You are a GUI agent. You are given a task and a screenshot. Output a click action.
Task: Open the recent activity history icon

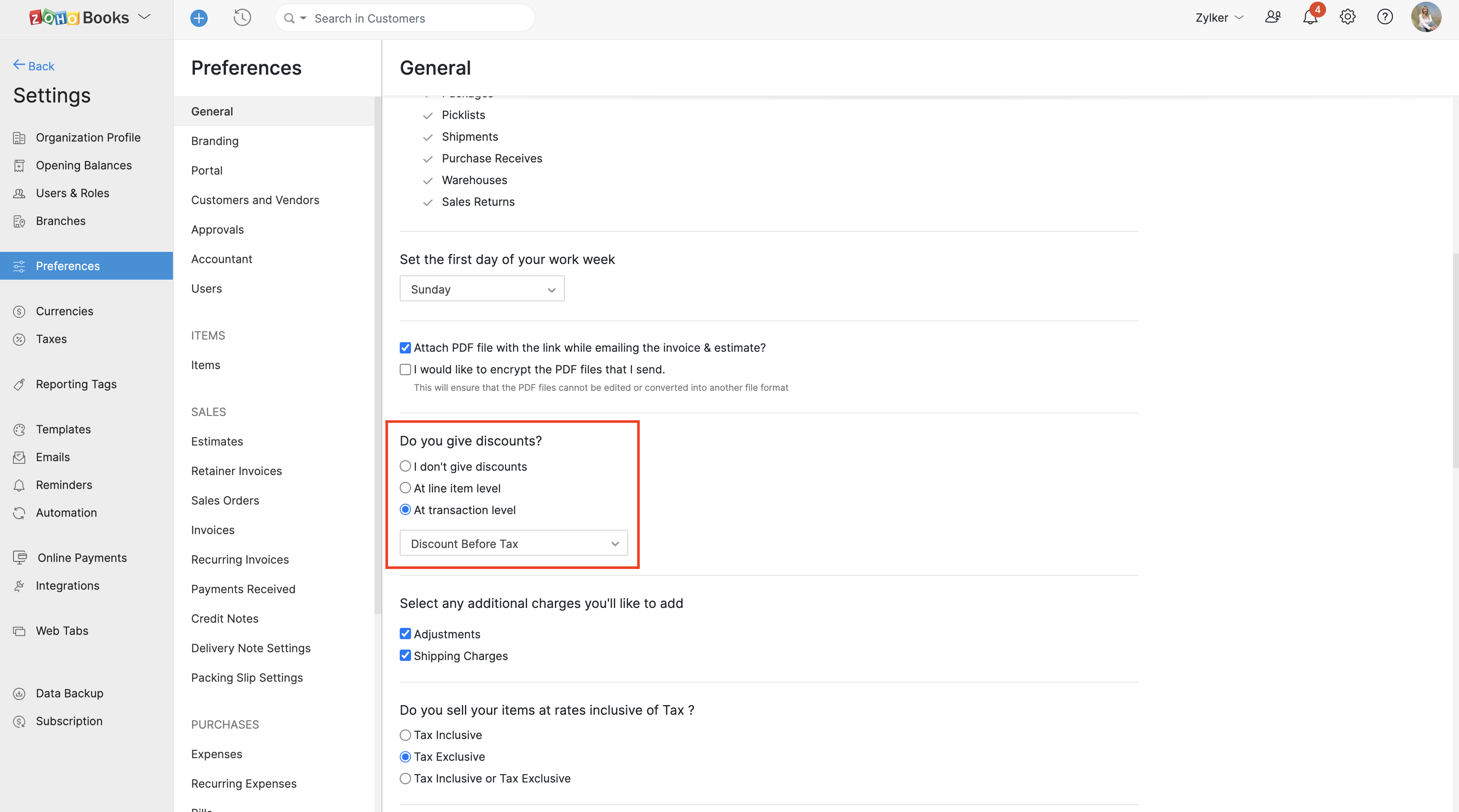[242, 18]
